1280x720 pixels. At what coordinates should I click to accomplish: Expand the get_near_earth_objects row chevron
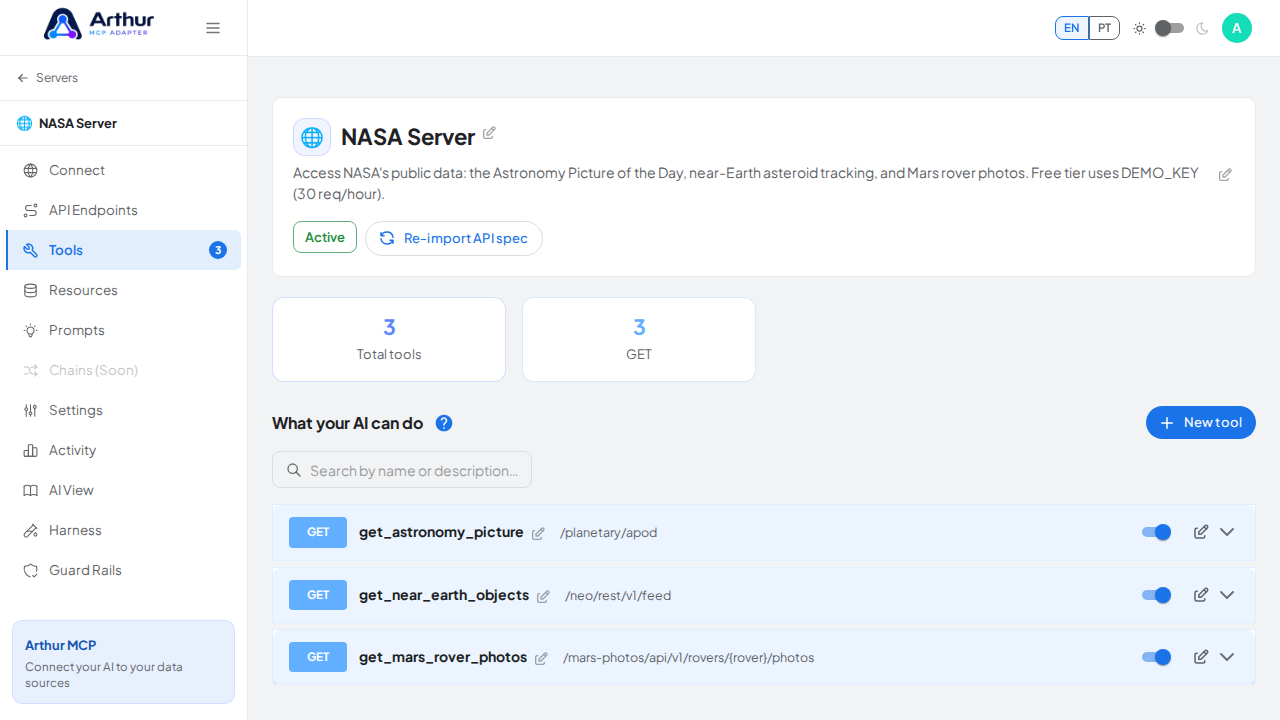point(1227,595)
